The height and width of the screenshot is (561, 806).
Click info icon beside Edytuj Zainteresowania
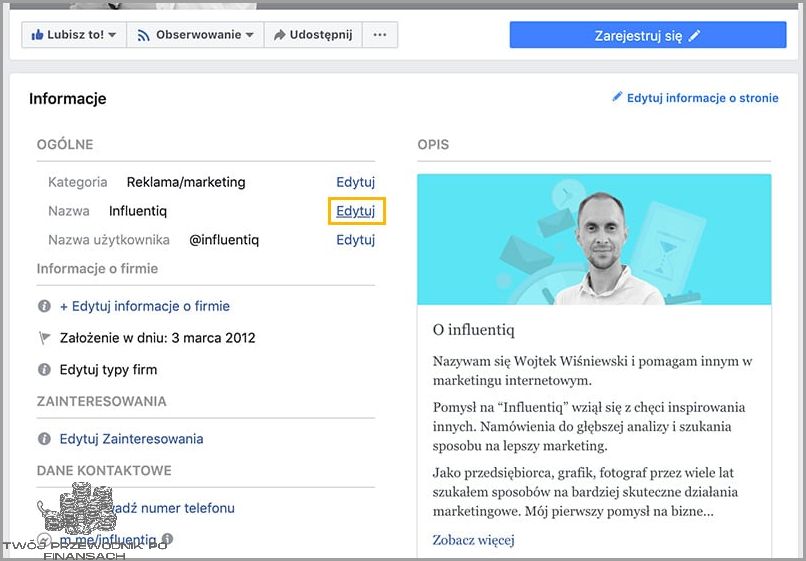pyautogui.click(x=44, y=439)
